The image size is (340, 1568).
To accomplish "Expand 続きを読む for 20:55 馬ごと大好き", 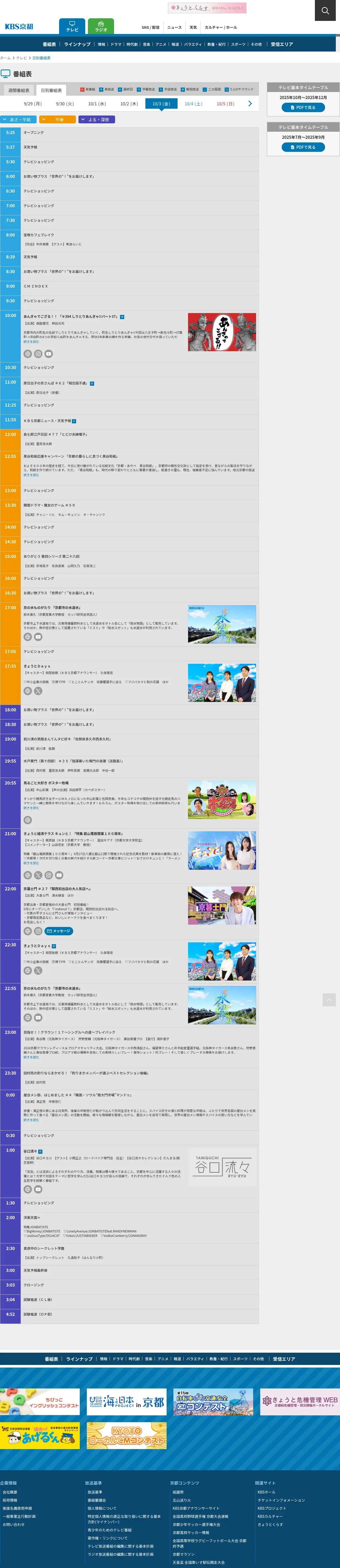I will pos(31,808).
